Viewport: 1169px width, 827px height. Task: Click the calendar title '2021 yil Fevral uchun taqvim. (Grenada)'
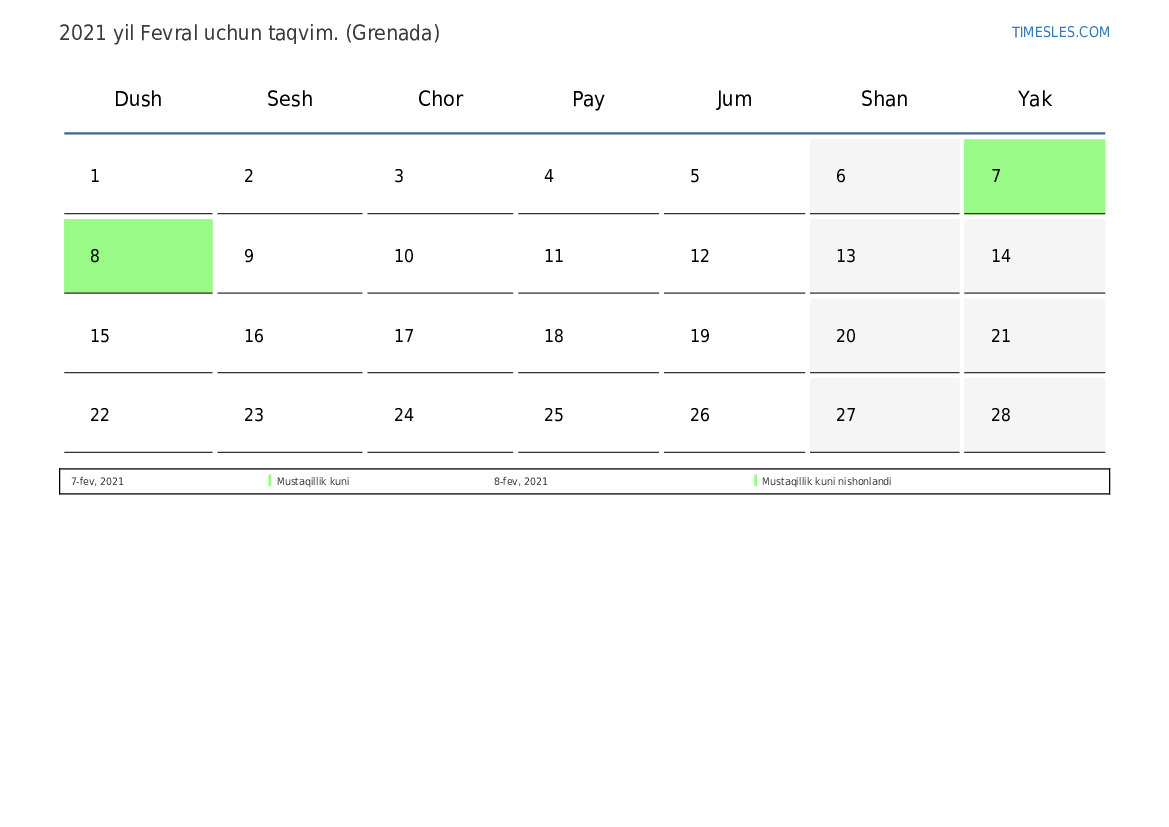point(249,33)
